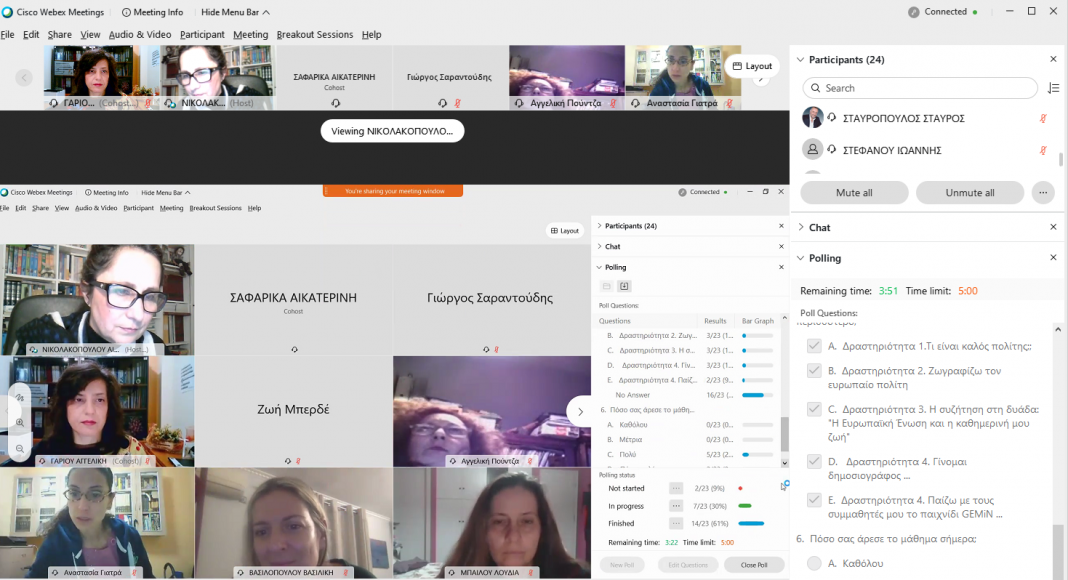Image resolution: width=1068 pixels, height=580 pixels.
Task: Open the three-dot menu next to Unmute all
Action: point(1043,193)
